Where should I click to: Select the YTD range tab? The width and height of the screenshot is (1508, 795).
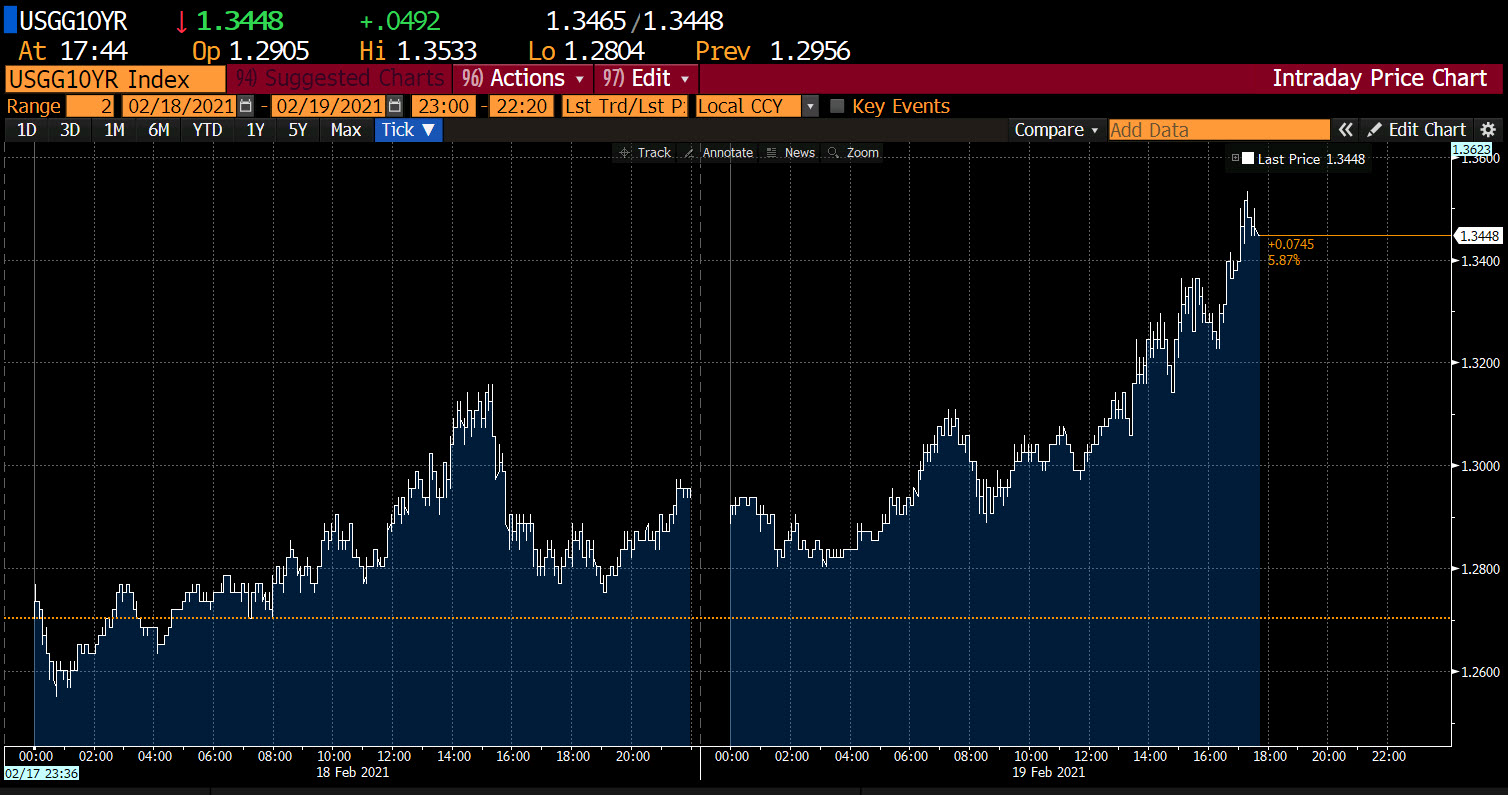[x=207, y=130]
